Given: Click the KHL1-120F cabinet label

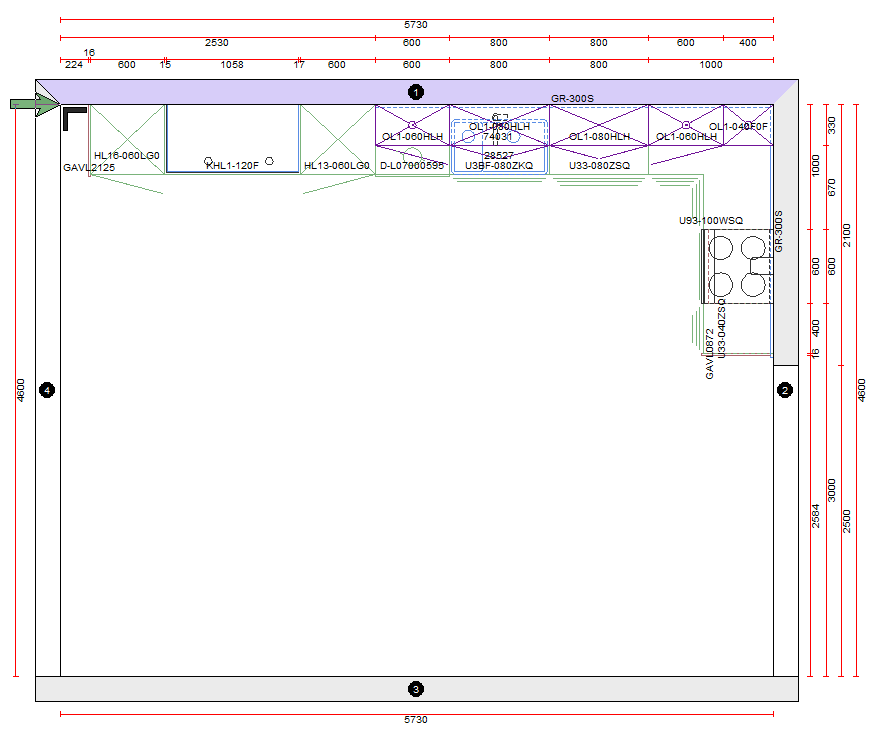Looking at the screenshot, I should (232, 166).
